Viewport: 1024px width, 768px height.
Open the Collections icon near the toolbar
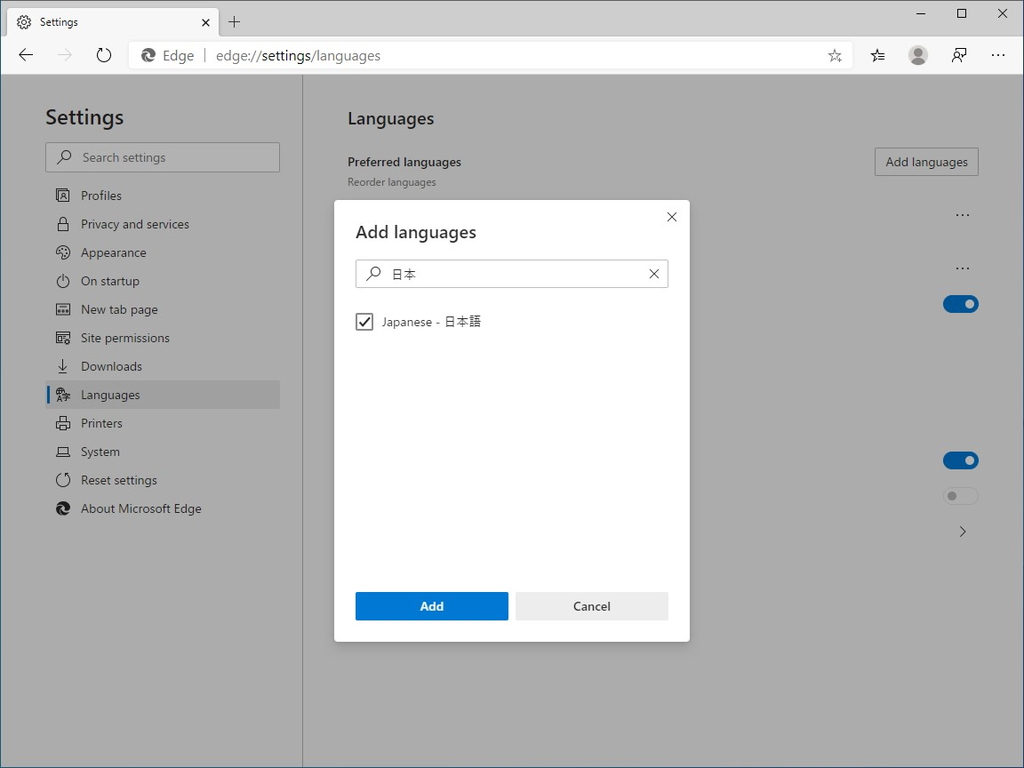pos(877,55)
